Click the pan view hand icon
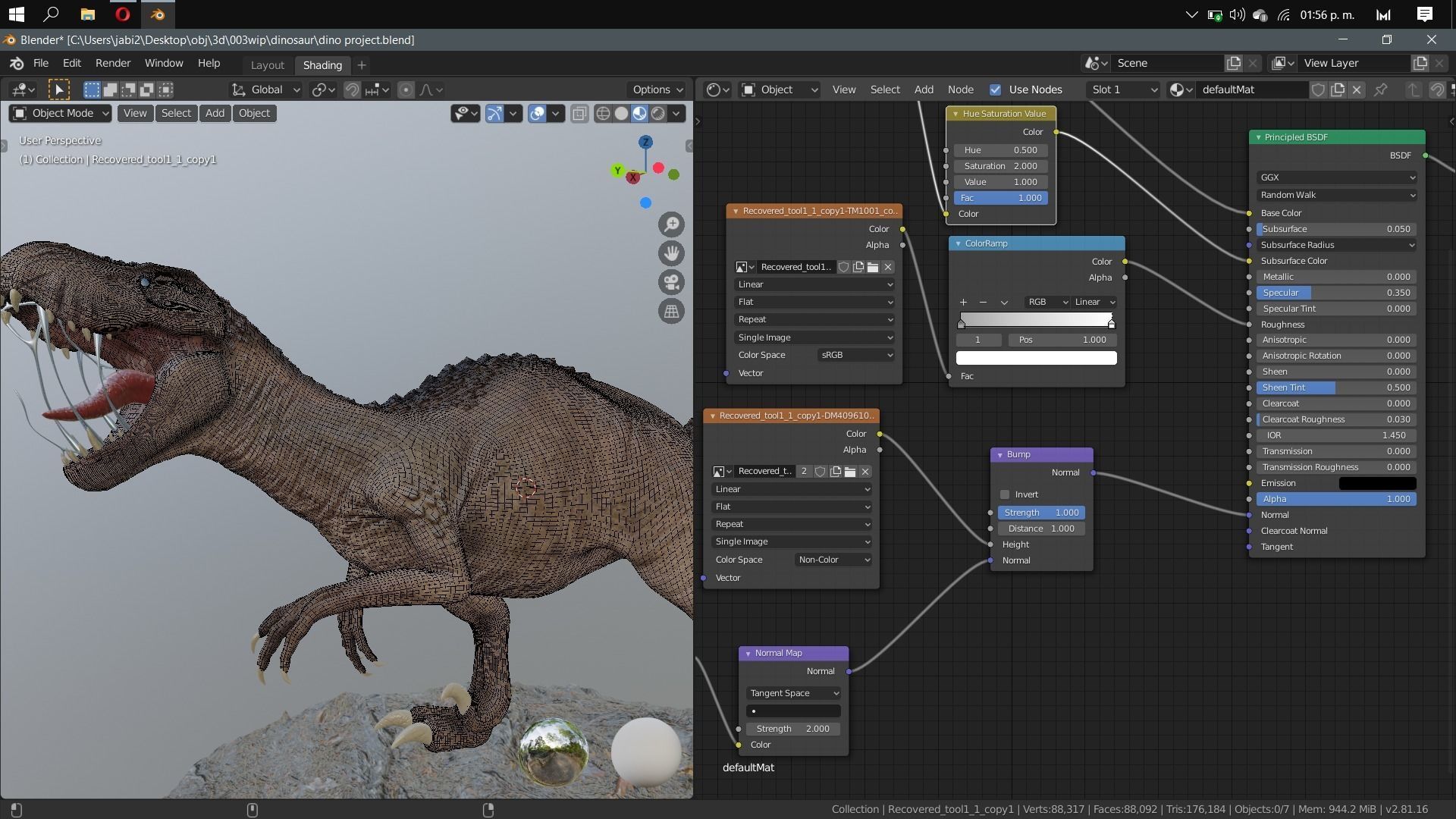This screenshot has height=819, width=1456. point(671,253)
